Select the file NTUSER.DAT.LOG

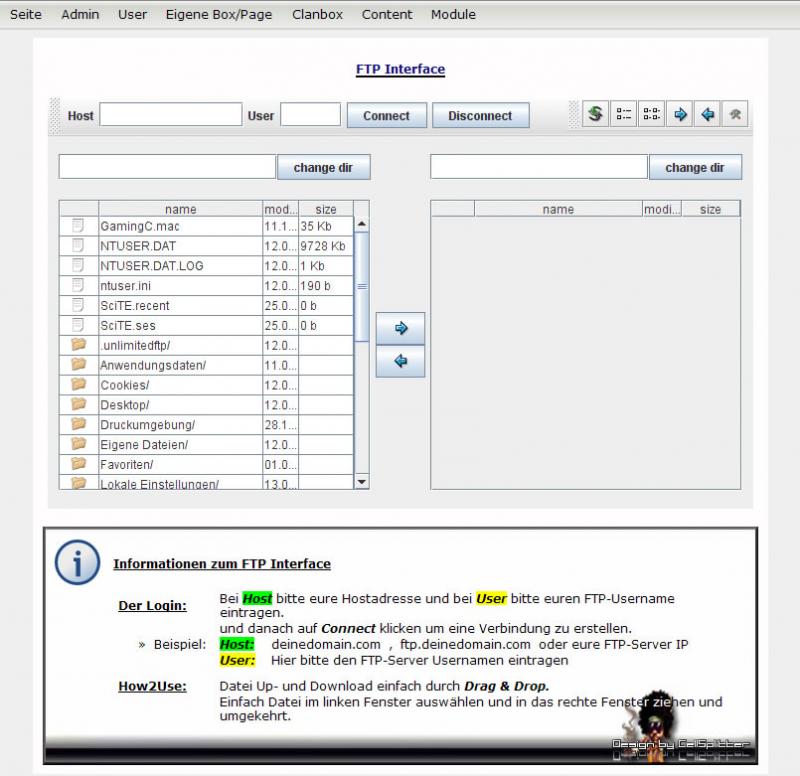tap(152, 266)
